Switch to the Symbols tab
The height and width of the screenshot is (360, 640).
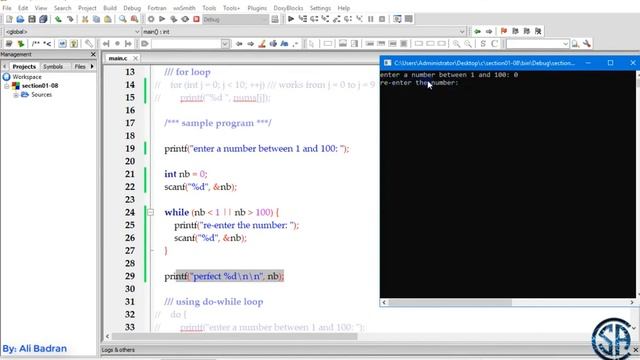pyautogui.click(x=53, y=67)
